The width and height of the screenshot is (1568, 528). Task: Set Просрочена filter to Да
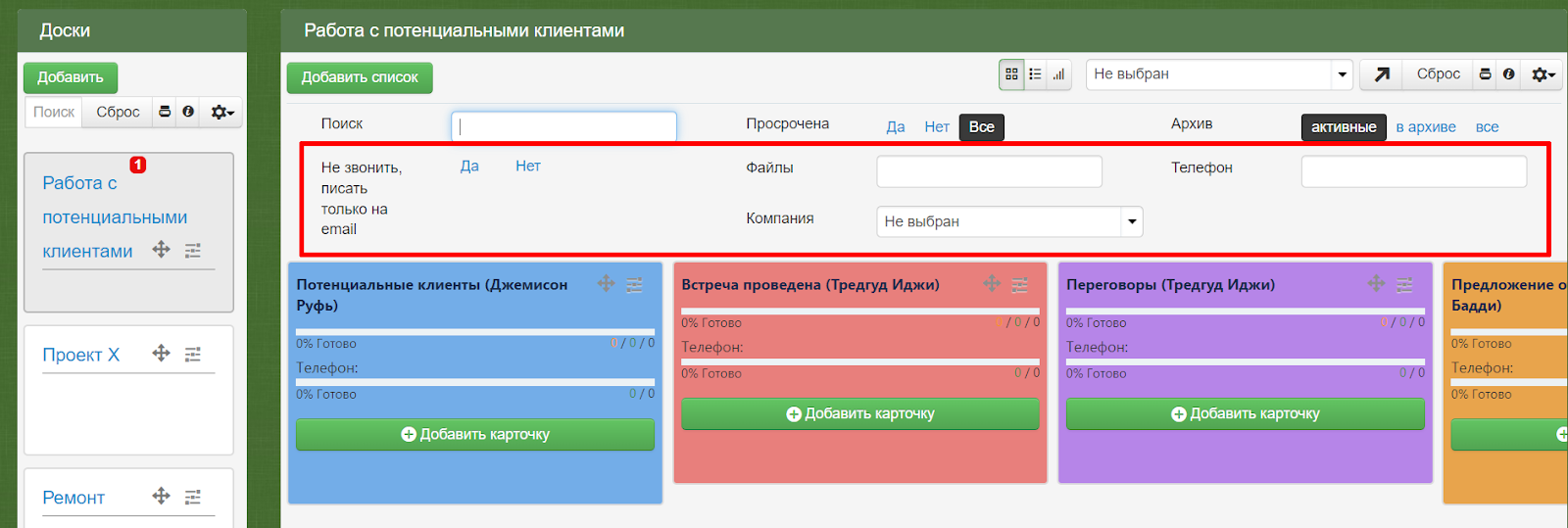[896, 126]
